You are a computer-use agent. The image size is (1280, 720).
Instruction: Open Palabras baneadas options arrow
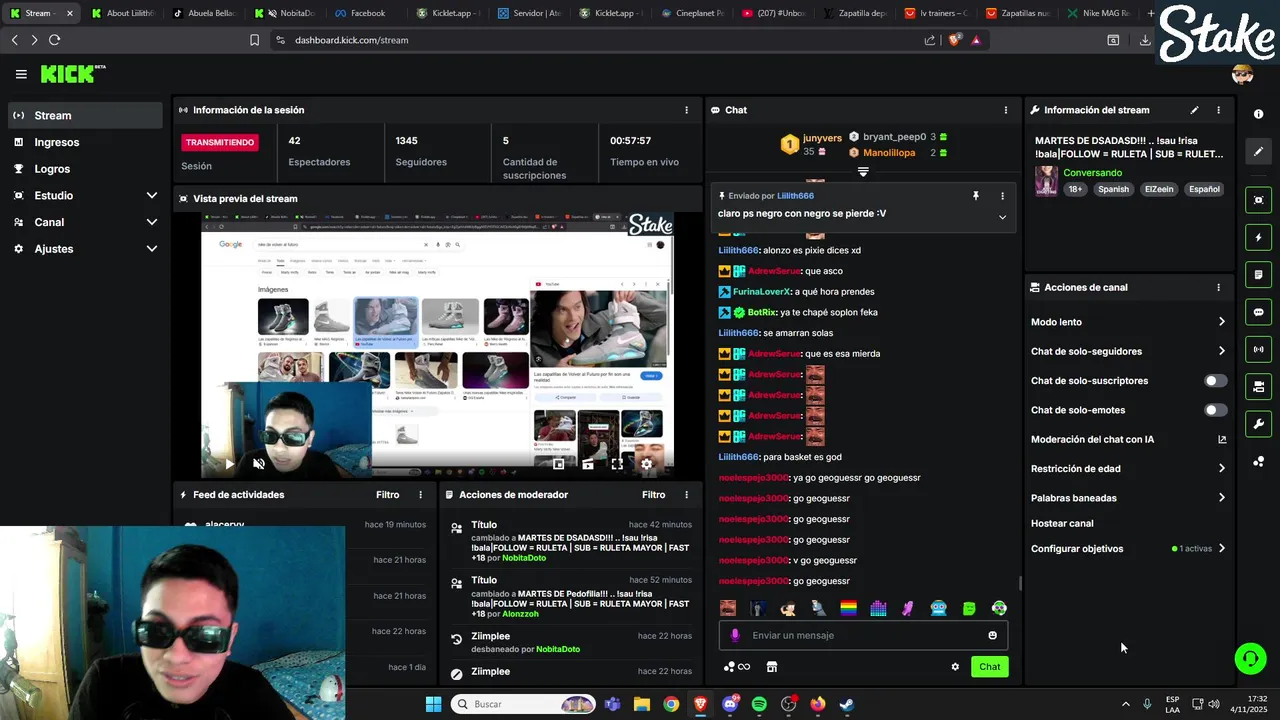pos(1221,498)
